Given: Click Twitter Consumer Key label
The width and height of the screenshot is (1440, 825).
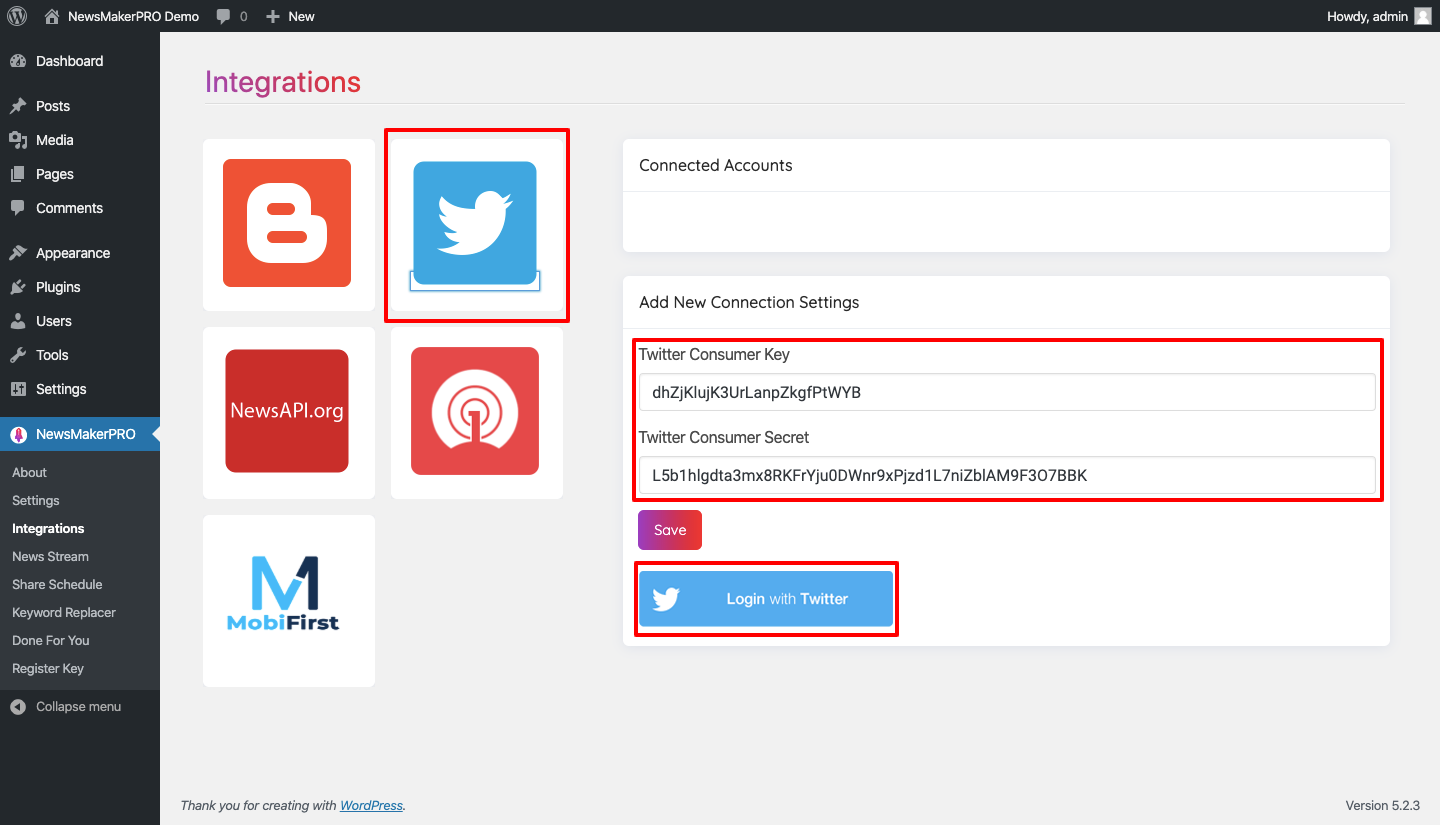Looking at the screenshot, I should [714, 354].
